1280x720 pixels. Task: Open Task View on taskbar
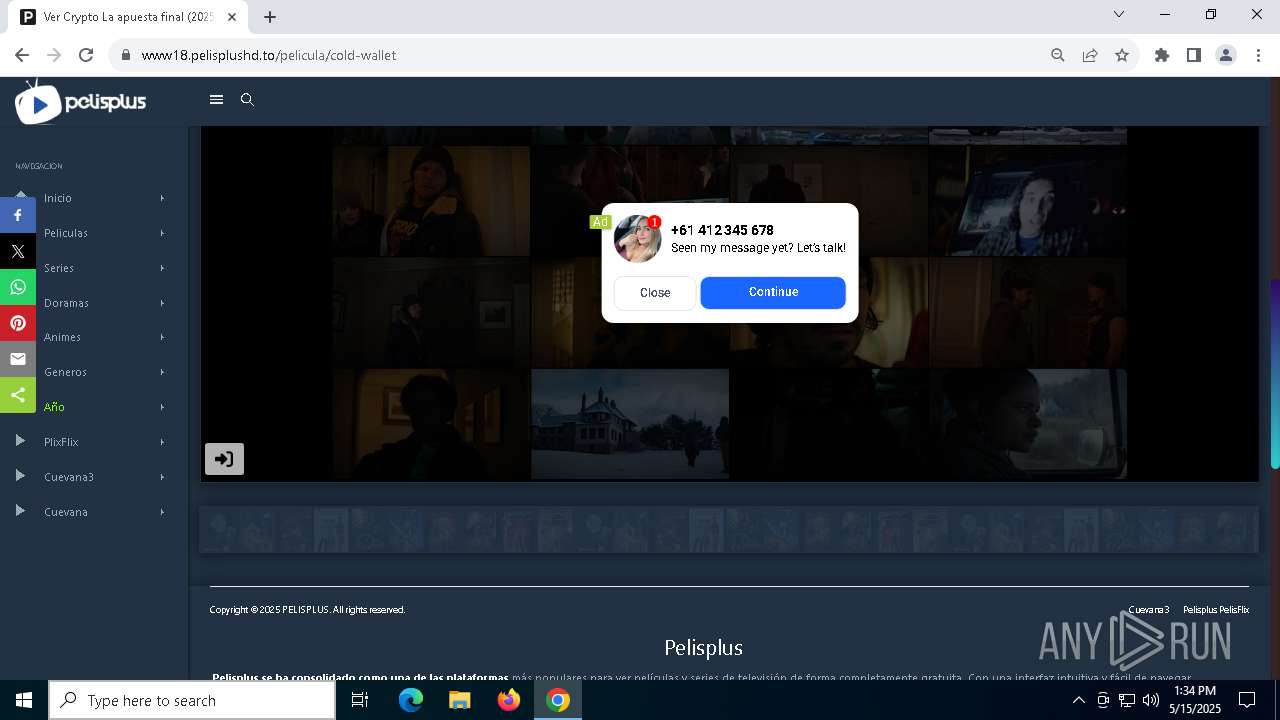click(x=360, y=700)
